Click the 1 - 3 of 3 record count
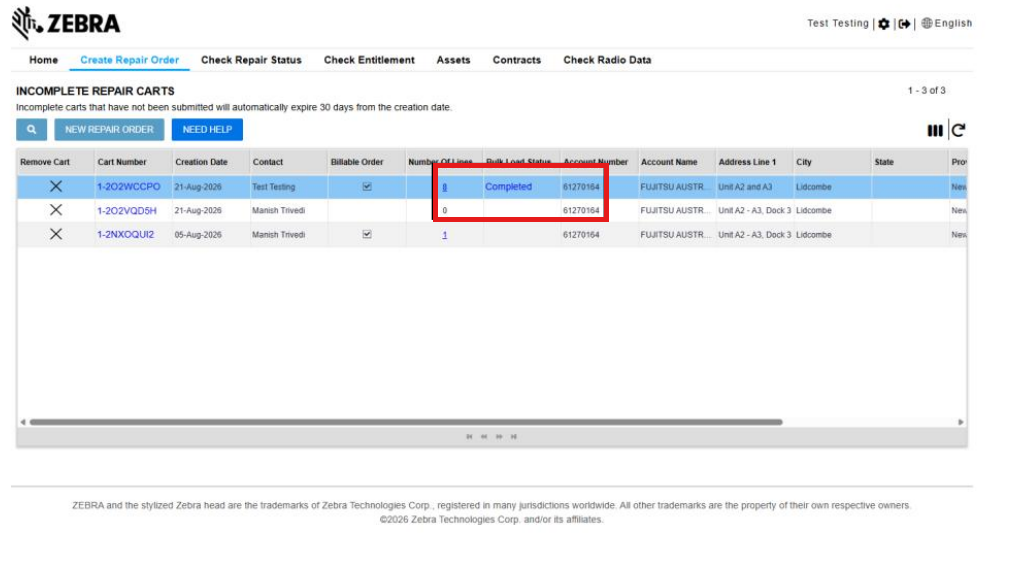The image size is (1011, 561). 927,90
